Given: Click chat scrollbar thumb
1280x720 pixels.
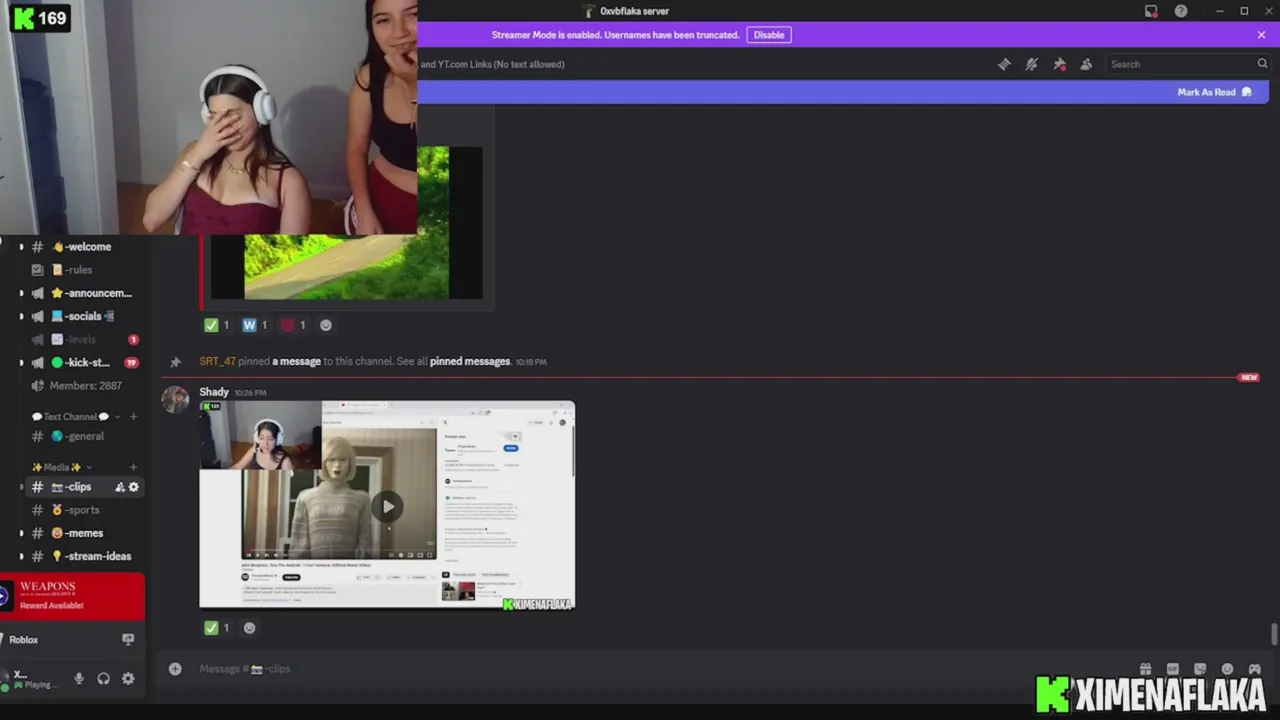Looking at the screenshot, I should pos(1273,635).
